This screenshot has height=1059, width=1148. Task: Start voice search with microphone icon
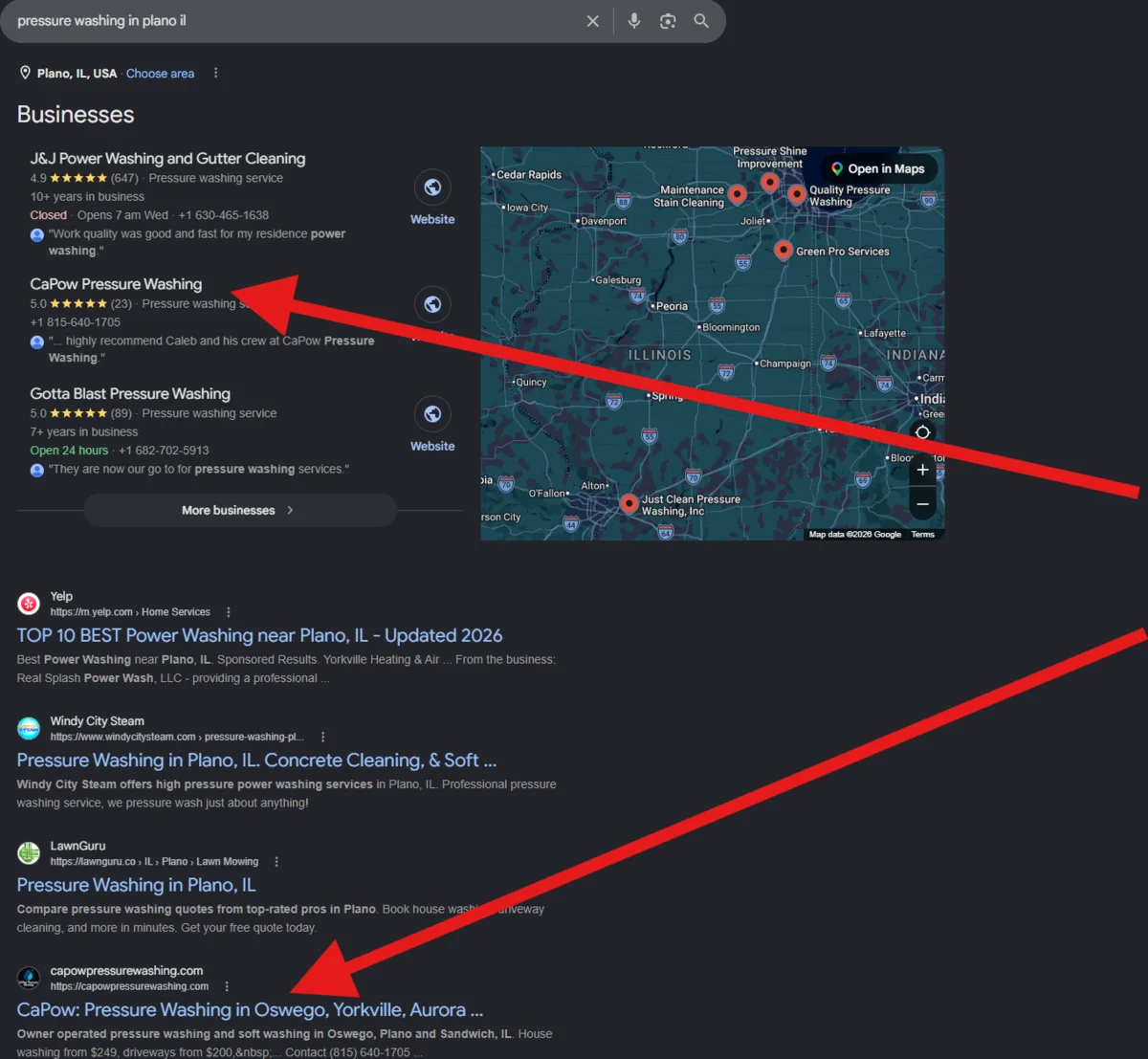point(633,21)
